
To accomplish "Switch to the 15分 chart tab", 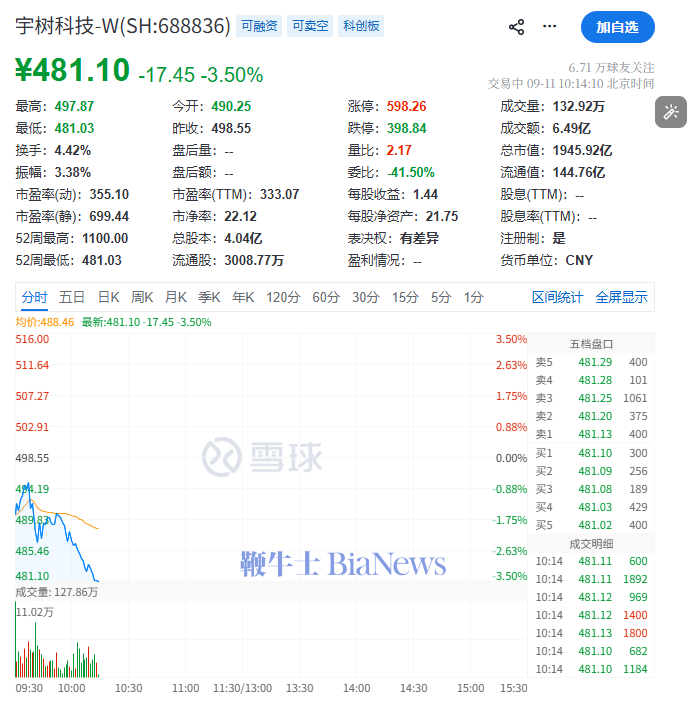I will coord(405,297).
